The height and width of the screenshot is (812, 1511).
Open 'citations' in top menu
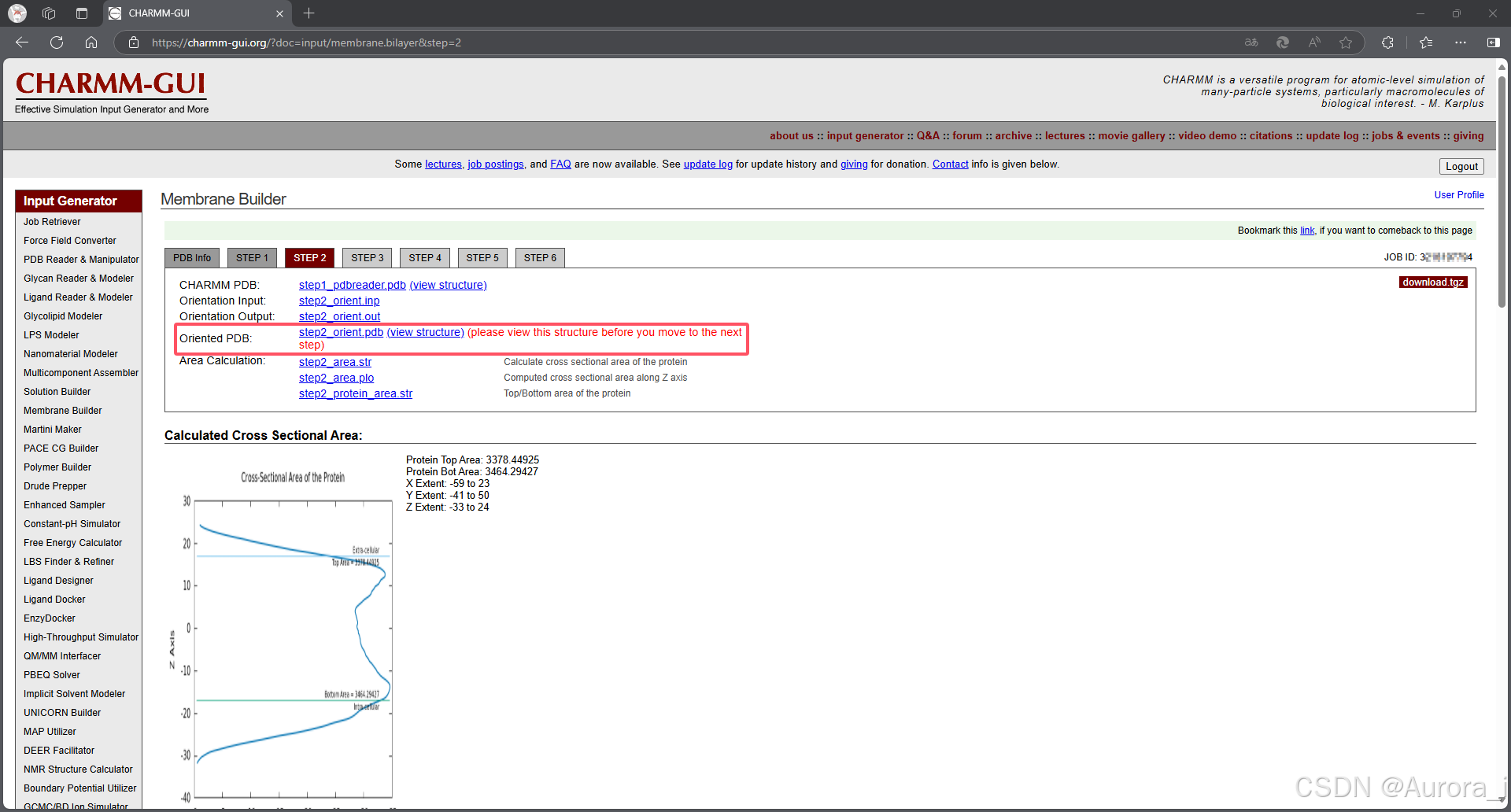[x=1271, y=135]
